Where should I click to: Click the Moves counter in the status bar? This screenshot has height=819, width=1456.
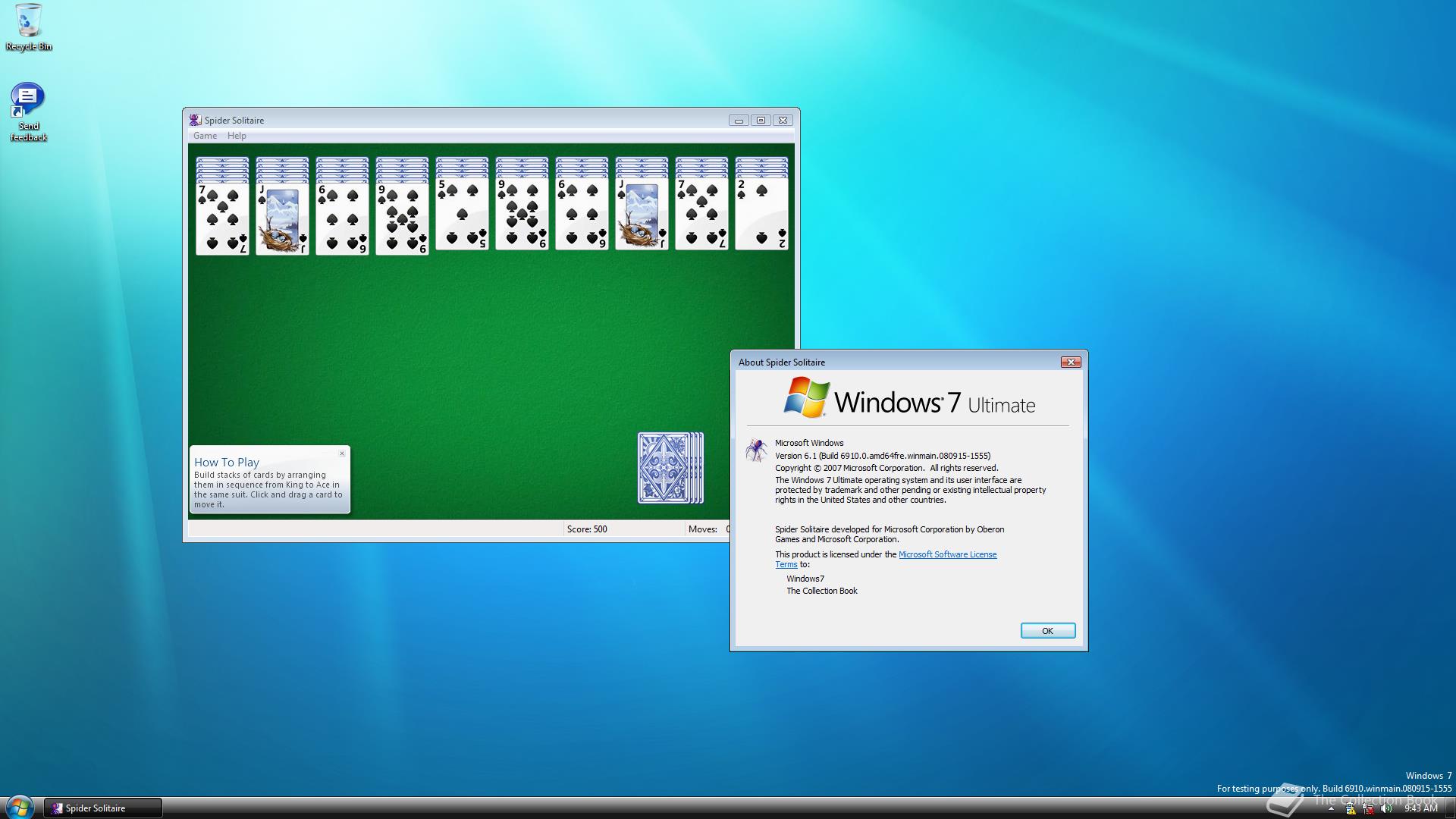[x=708, y=529]
